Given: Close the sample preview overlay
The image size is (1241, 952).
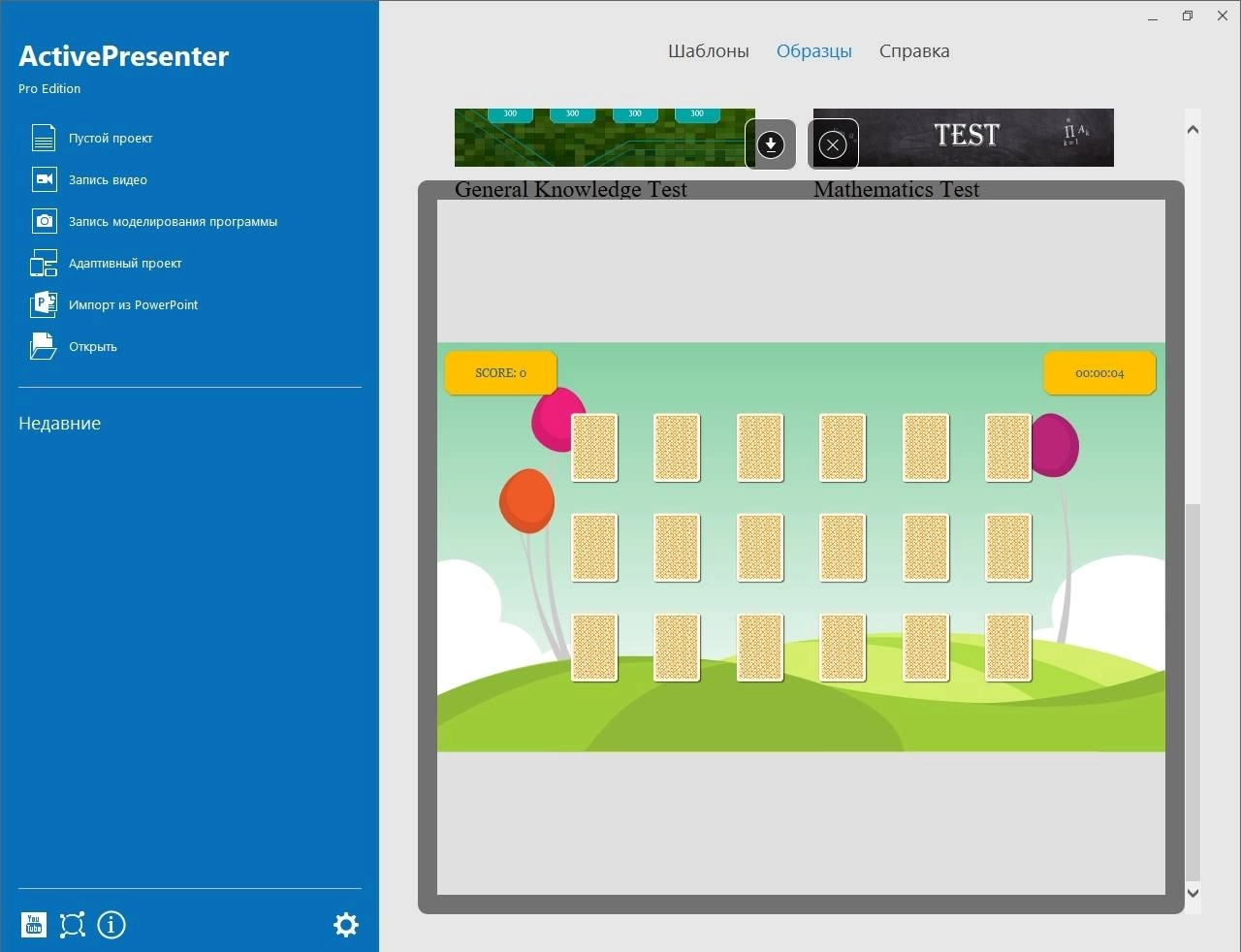Looking at the screenshot, I should click(833, 144).
